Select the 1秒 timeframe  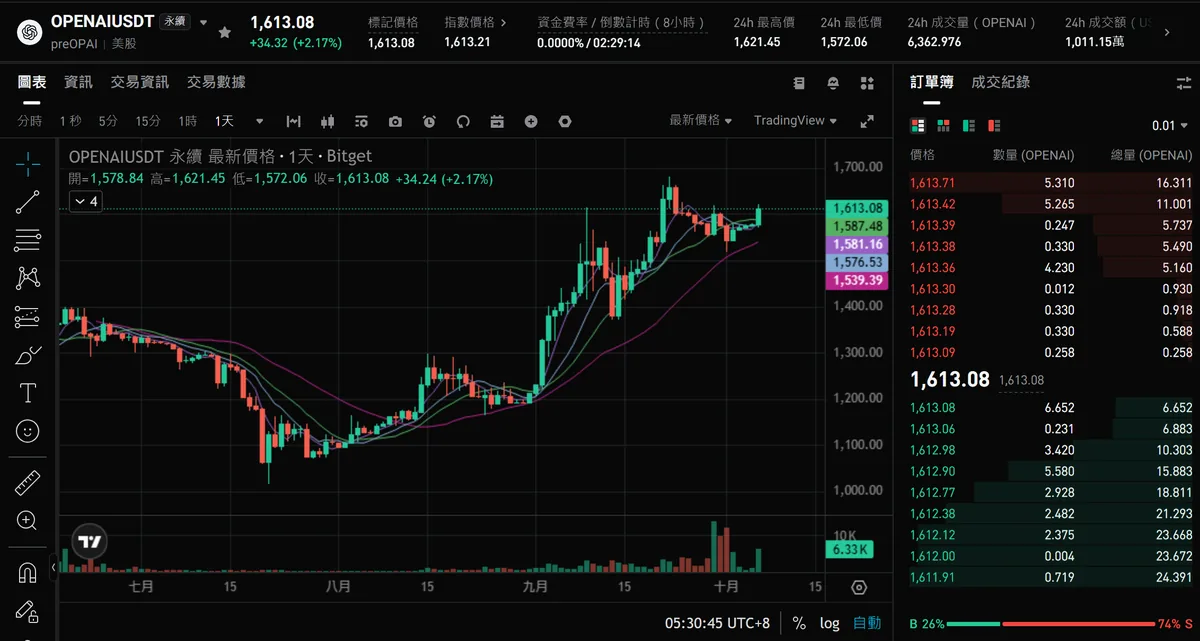[x=70, y=121]
